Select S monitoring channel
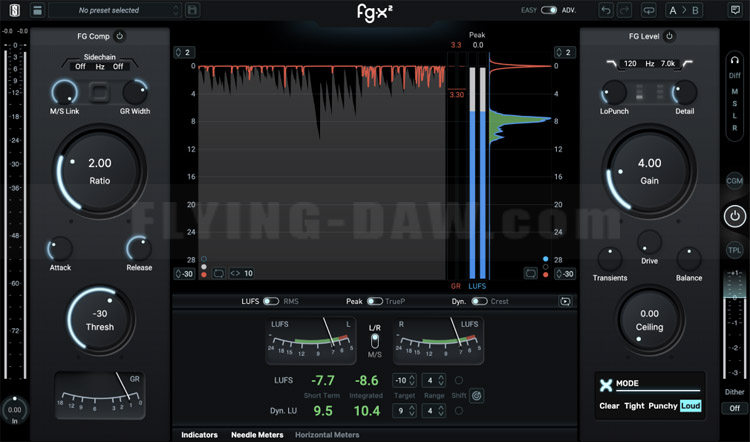This screenshot has height=442, width=750. (x=735, y=104)
